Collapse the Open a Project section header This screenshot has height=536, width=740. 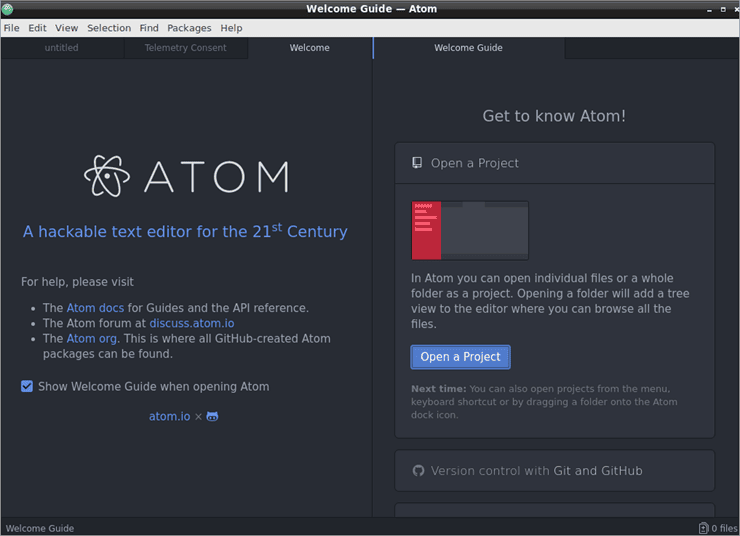tap(555, 163)
